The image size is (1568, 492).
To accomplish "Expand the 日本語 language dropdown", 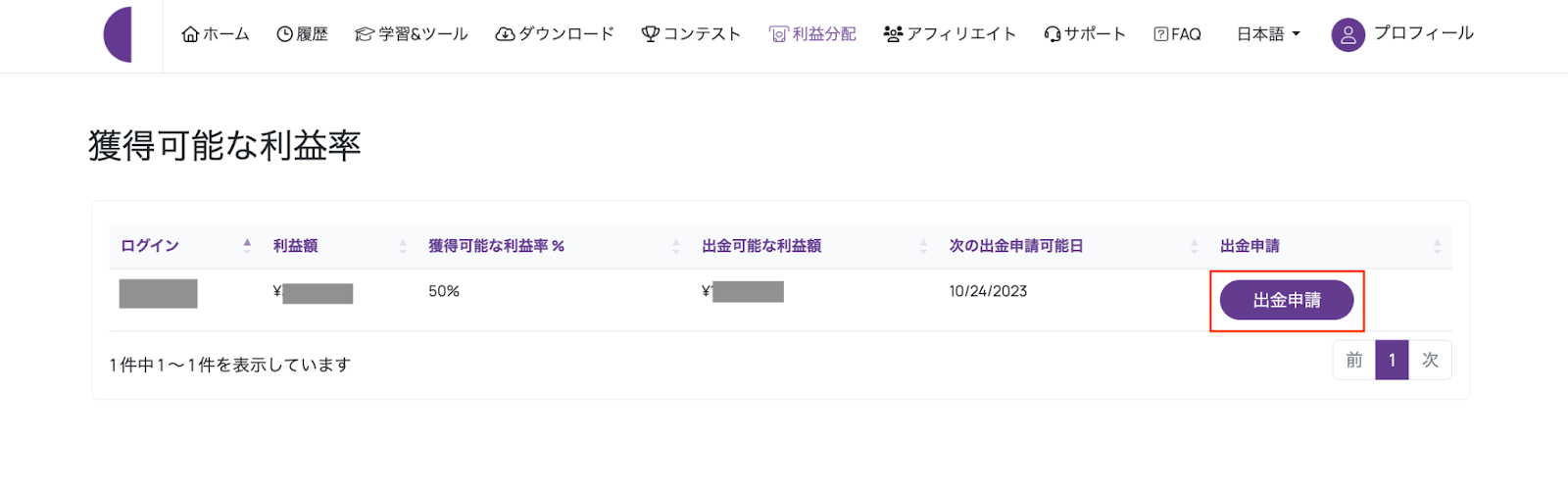I will click(x=1268, y=34).
